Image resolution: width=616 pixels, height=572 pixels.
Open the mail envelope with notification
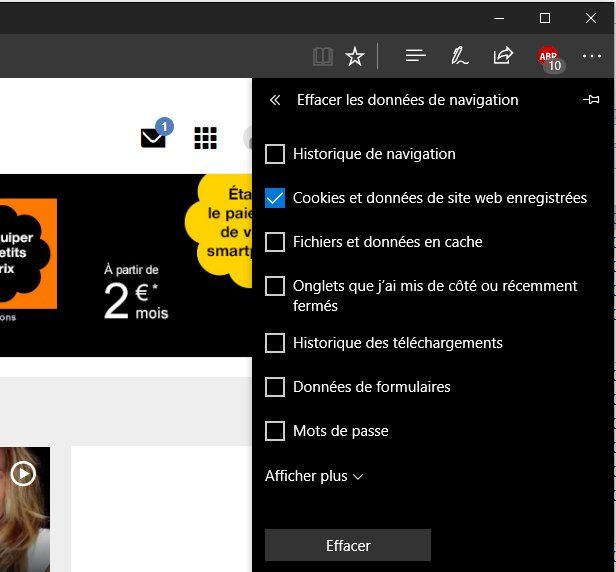click(x=154, y=137)
